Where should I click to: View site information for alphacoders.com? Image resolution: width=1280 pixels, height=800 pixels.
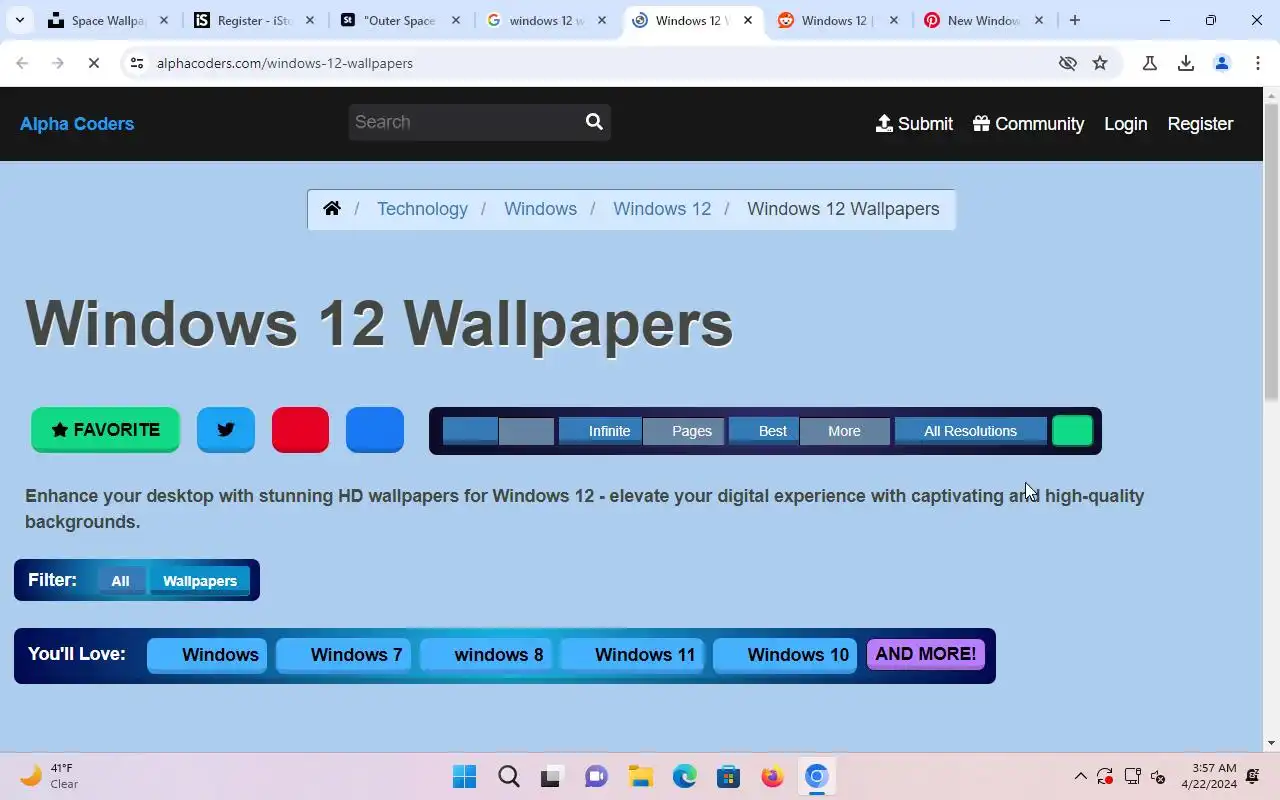(138, 63)
